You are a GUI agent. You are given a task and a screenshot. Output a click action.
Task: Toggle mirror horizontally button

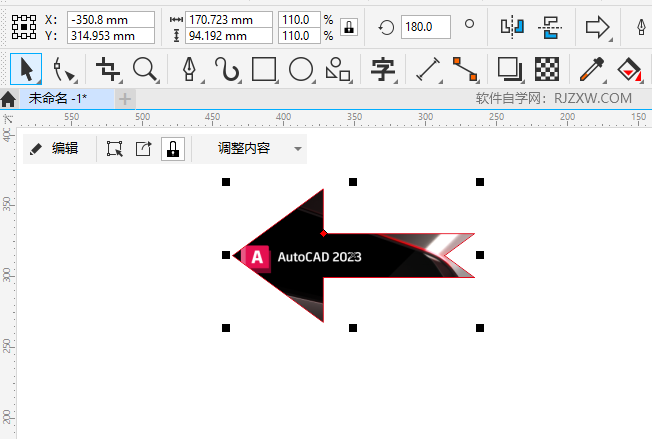tap(512, 27)
